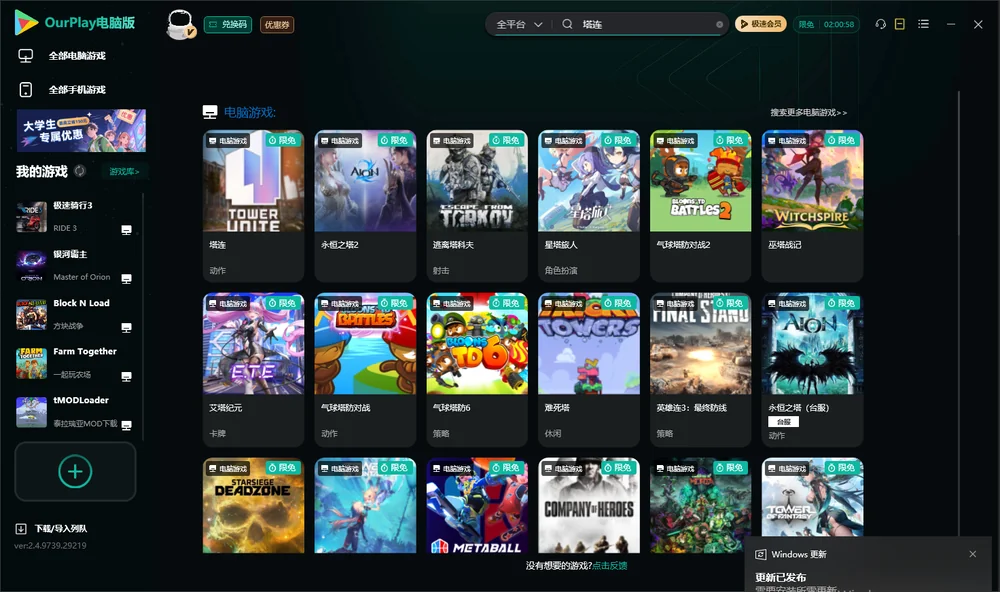Click the 点击反馈 feedback link
This screenshot has height=592, width=1000.
pos(610,565)
